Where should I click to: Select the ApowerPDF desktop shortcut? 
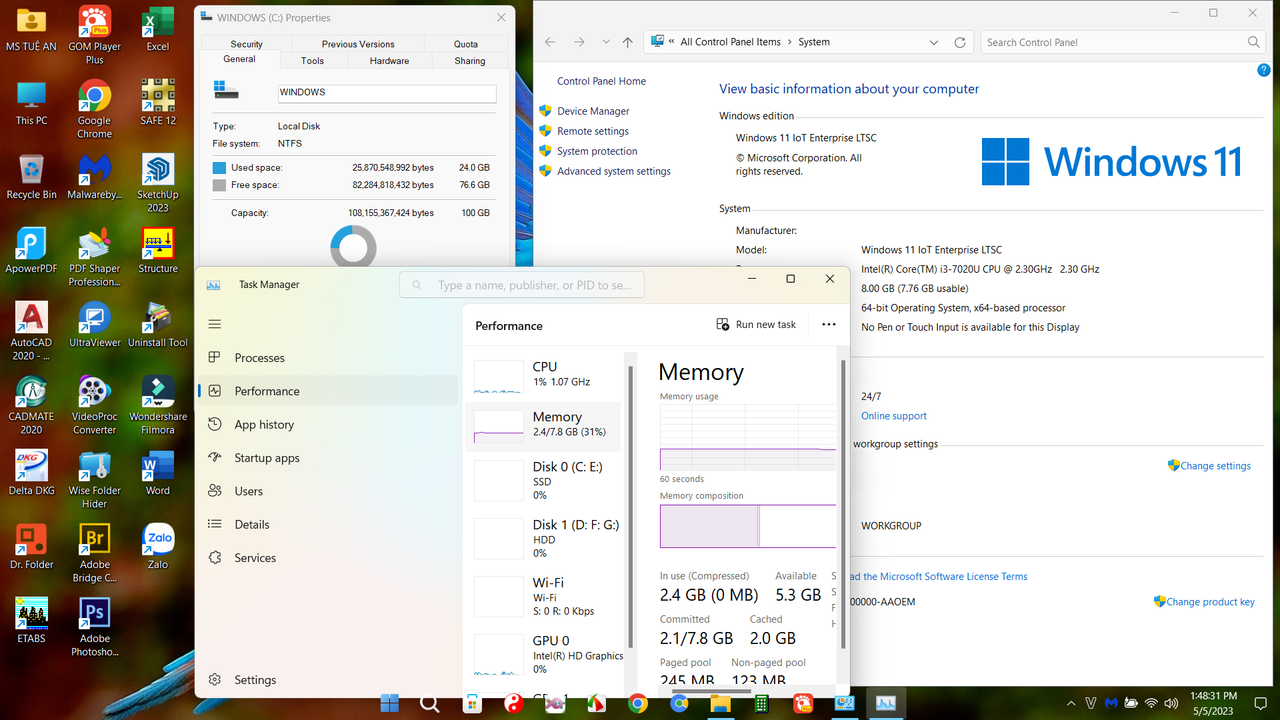coord(31,251)
